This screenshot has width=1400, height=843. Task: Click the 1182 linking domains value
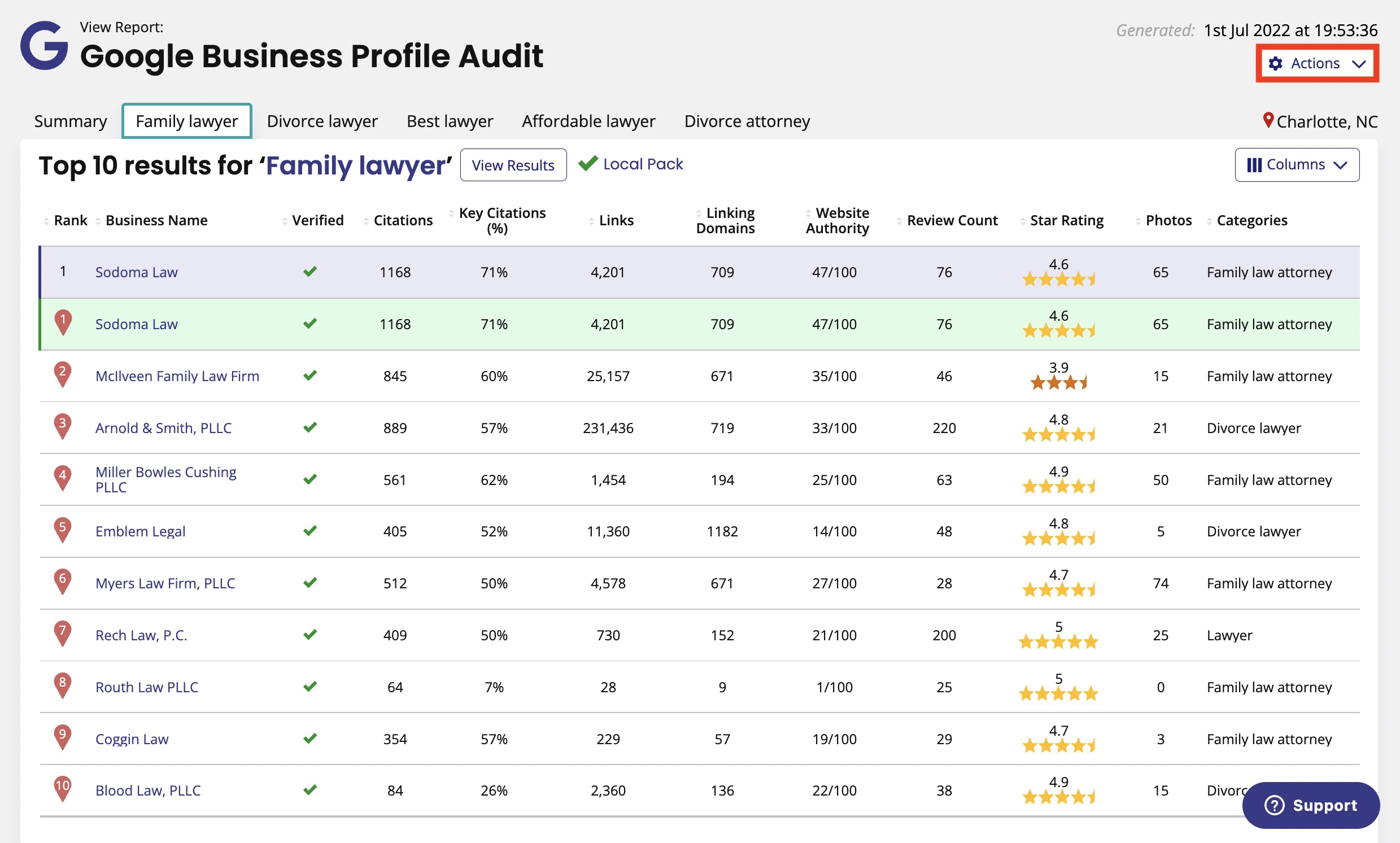(x=722, y=531)
